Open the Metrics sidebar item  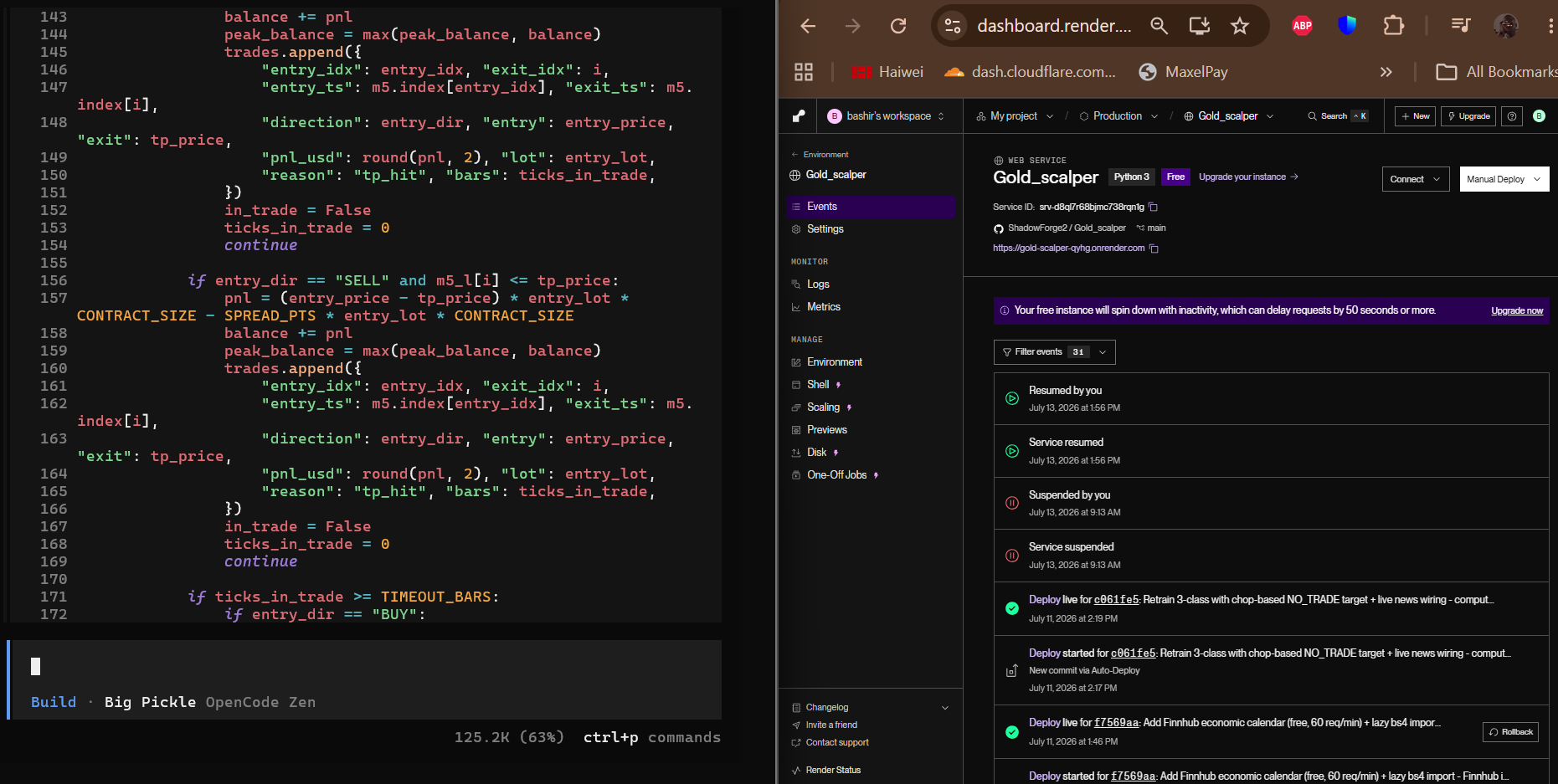(x=871, y=307)
